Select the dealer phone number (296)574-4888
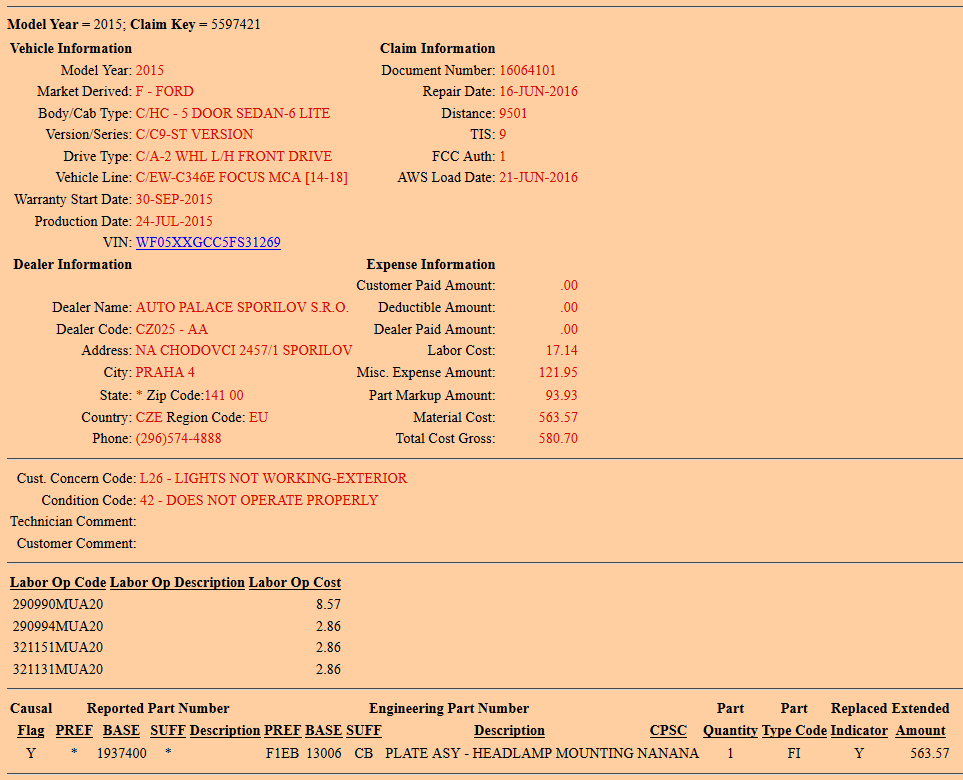 [178, 439]
